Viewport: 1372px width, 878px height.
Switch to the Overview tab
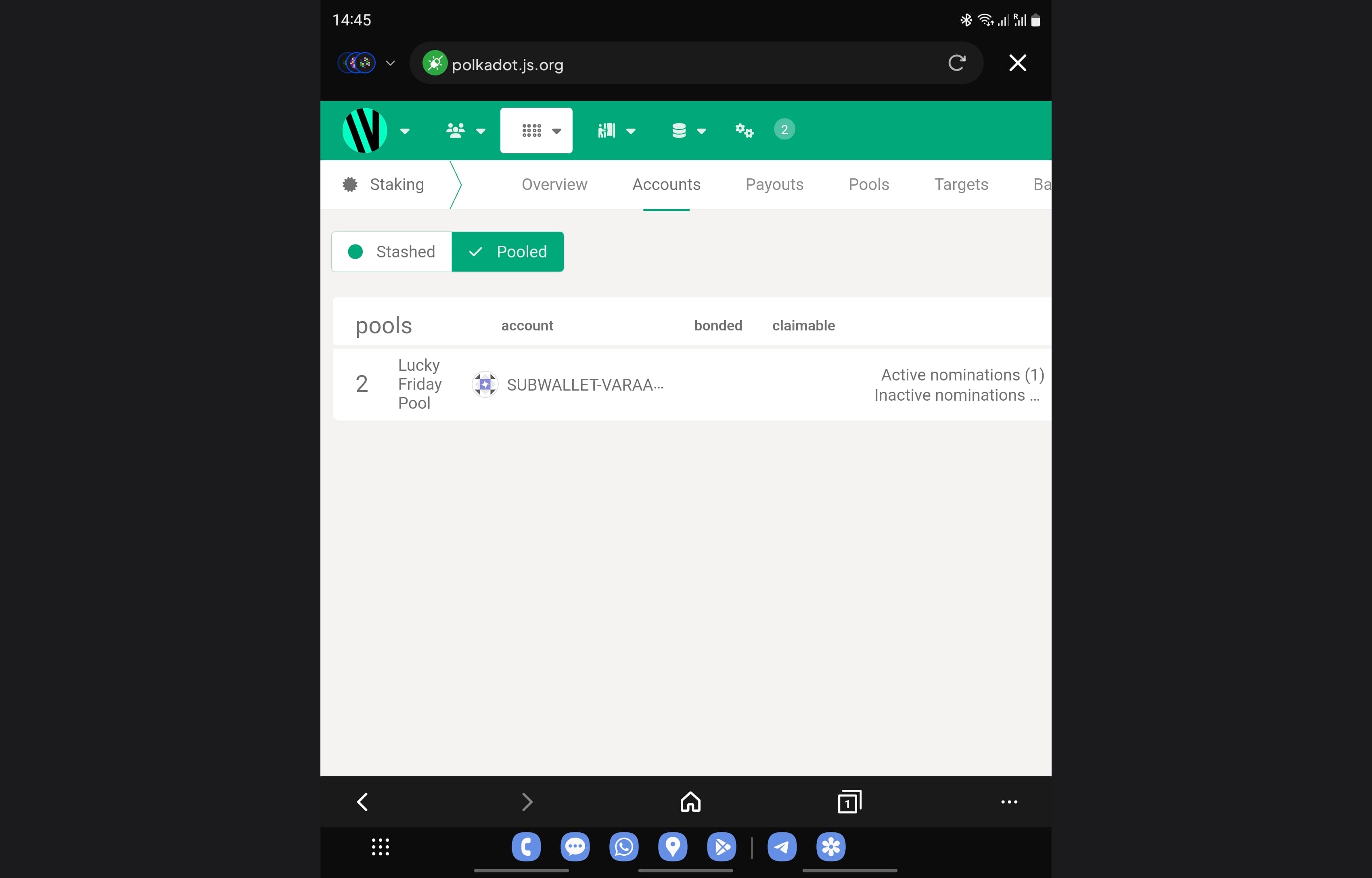(x=554, y=184)
